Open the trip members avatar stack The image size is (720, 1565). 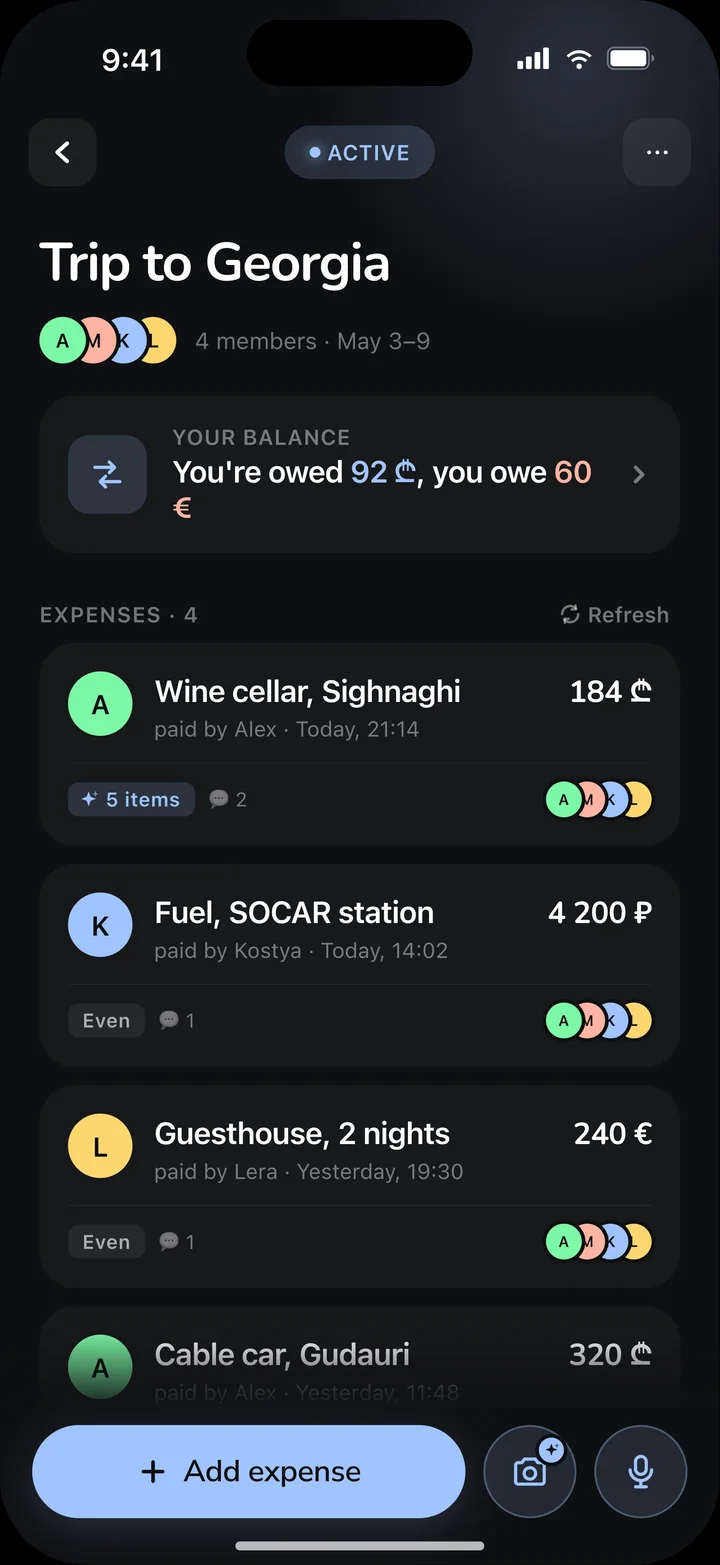pos(108,340)
